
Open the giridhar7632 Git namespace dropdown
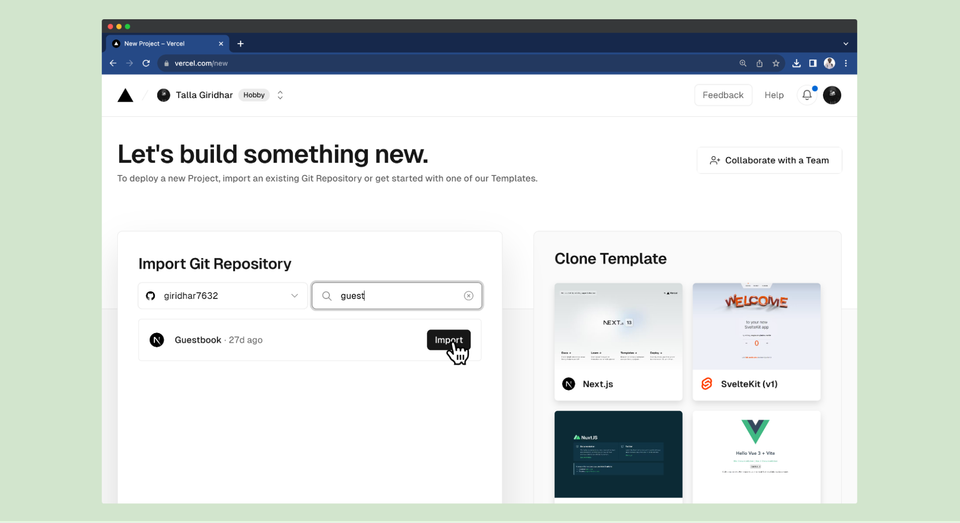(x=223, y=296)
